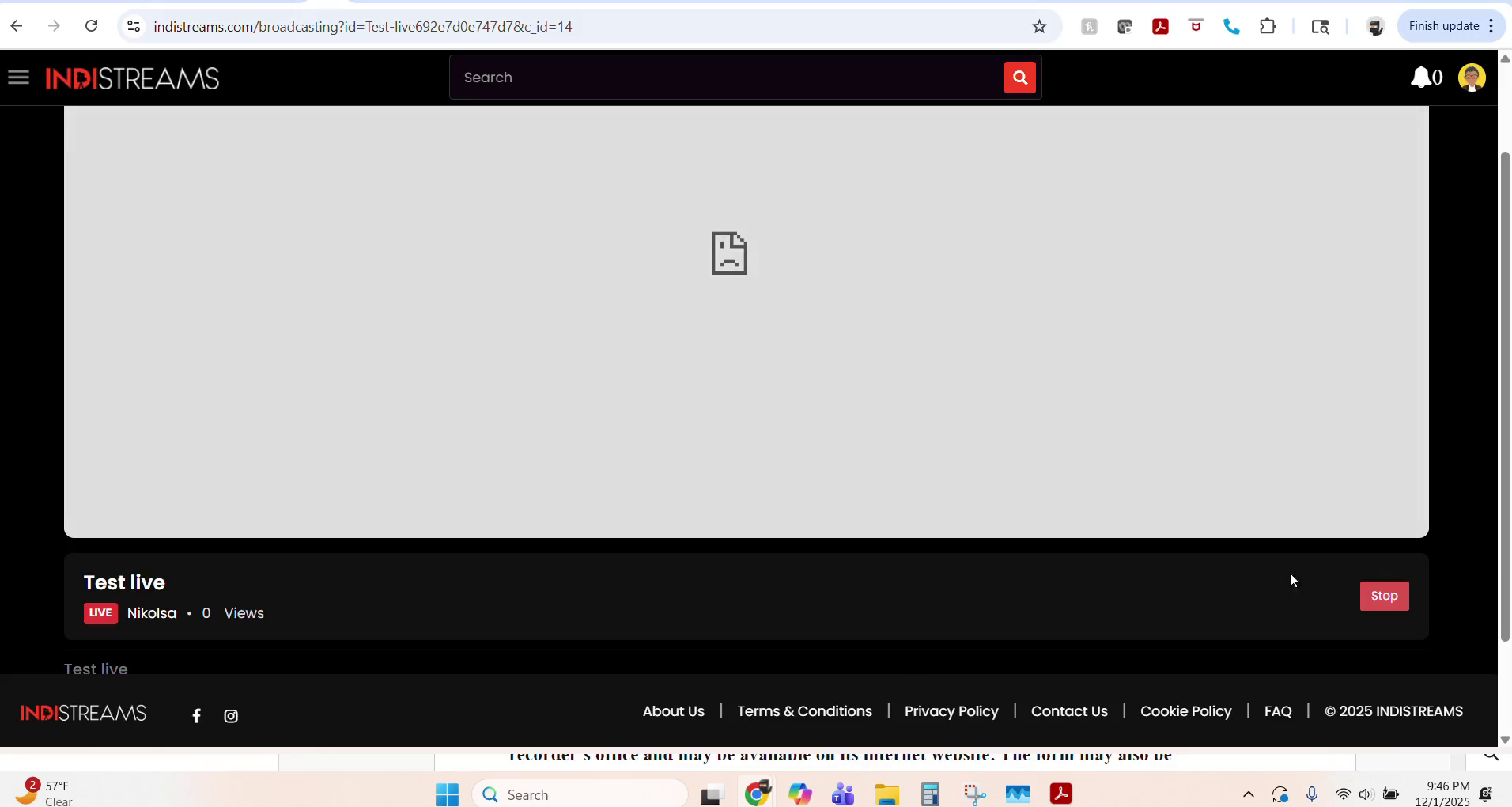Click the Finish update button
This screenshot has width=1512, height=807.
(x=1443, y=26)
